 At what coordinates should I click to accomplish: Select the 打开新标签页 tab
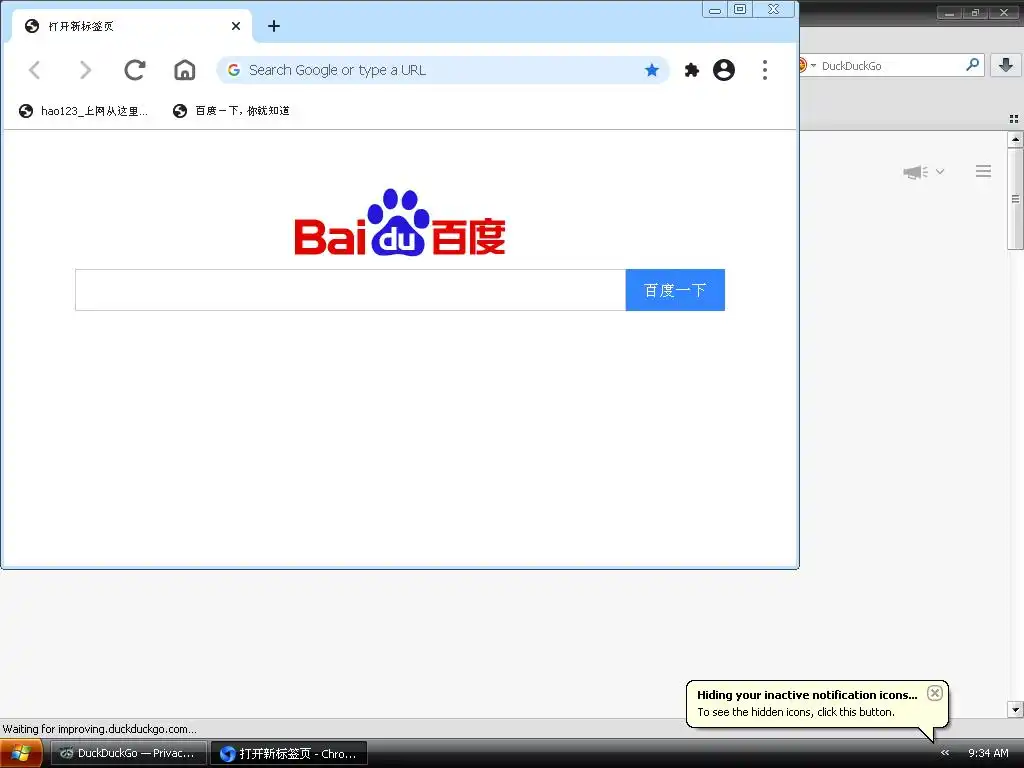[131, 26]
